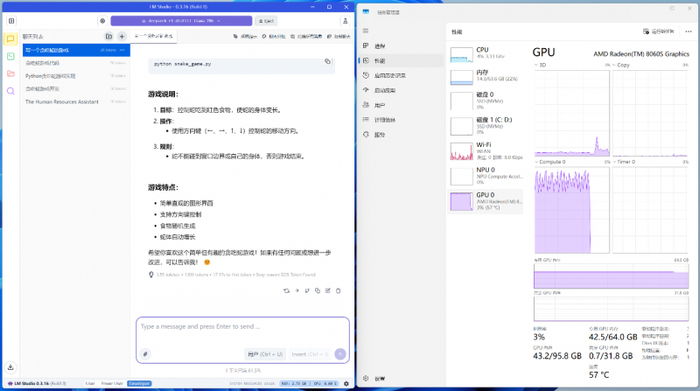Open My Models folder icon in sidebar
This screenshot has height=391, width=700.
click(x=11, y=73)
